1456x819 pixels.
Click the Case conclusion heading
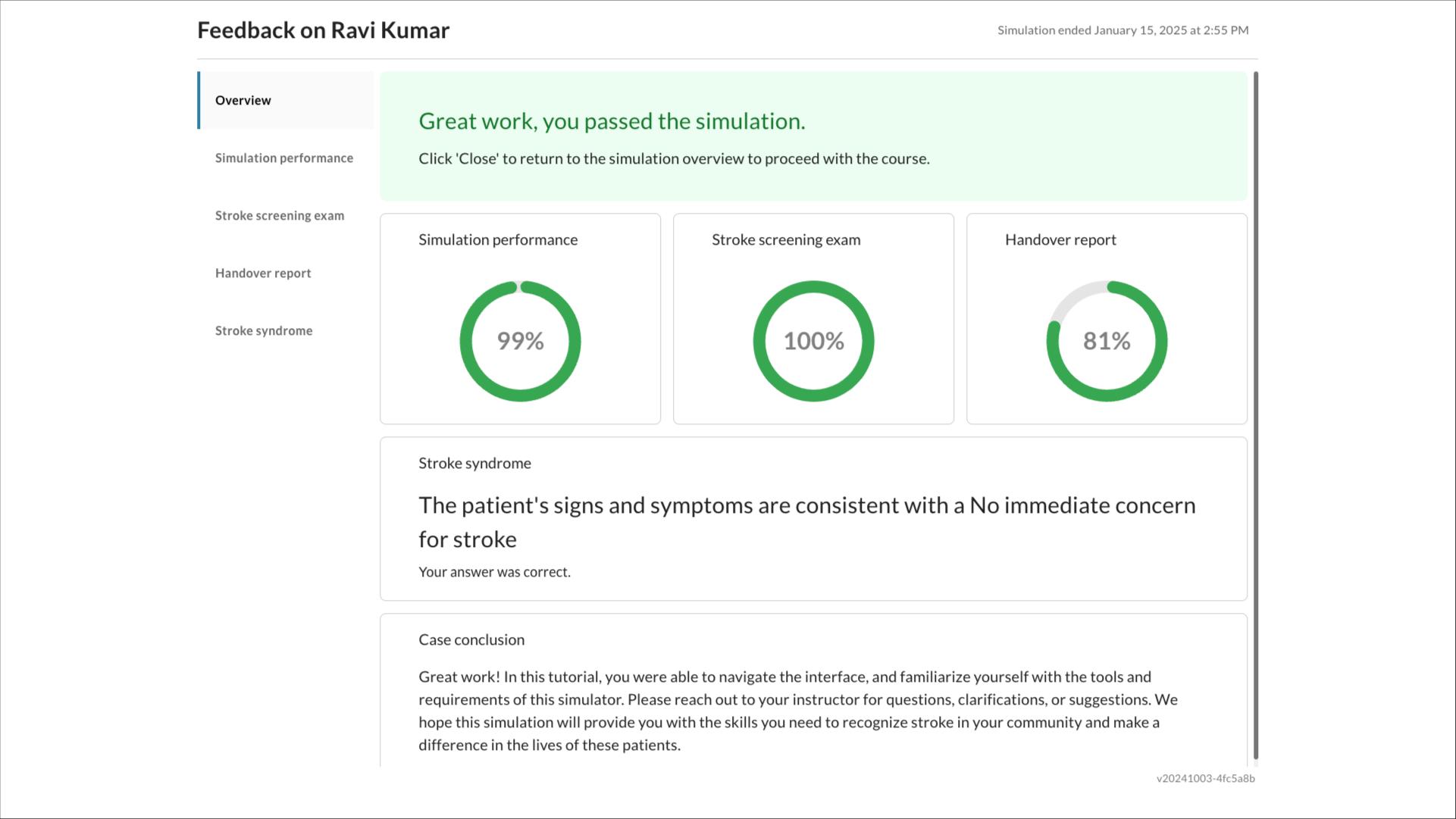click(x=471, y=639)
